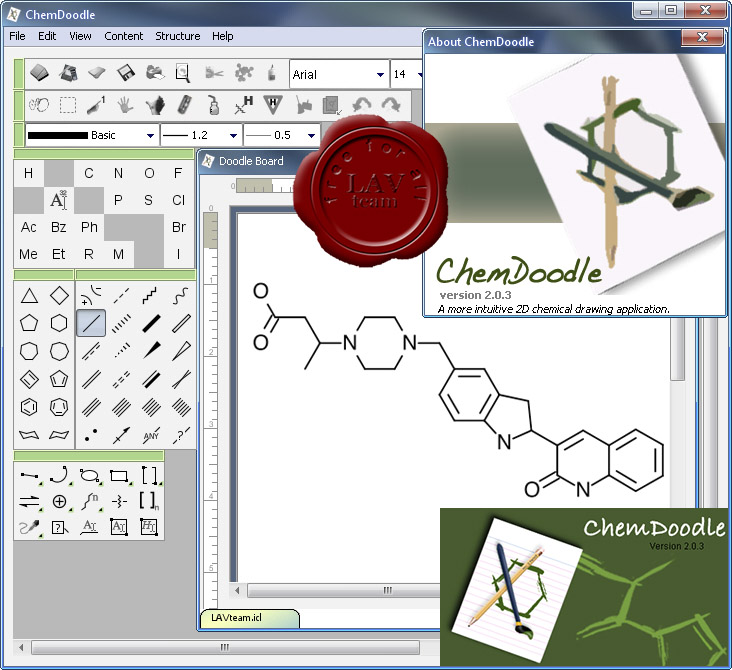The image size is (732, 670).
Task: Select the wavy bond tool
Action: (181, 296)
